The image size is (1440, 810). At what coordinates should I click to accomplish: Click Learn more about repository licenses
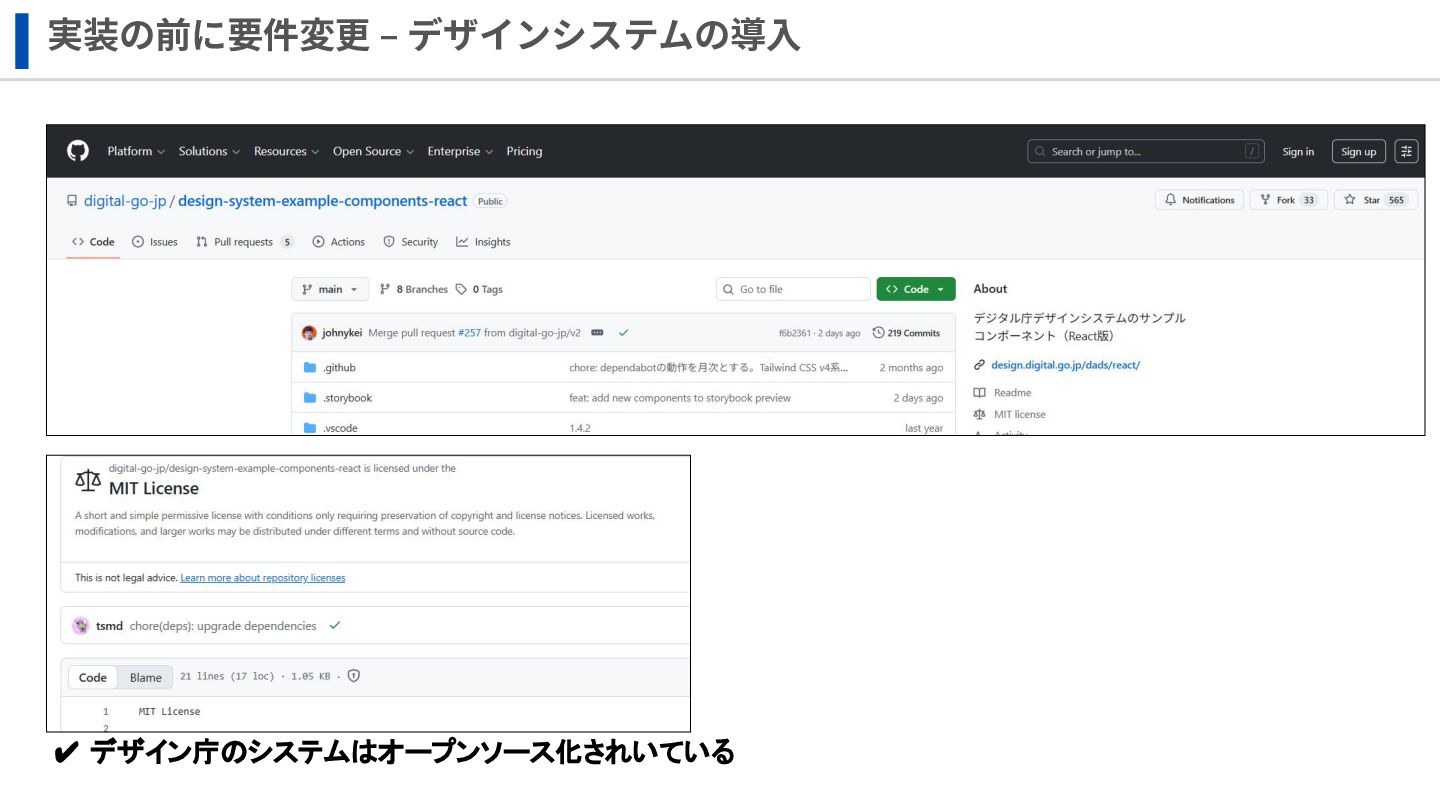pos(263,578)
